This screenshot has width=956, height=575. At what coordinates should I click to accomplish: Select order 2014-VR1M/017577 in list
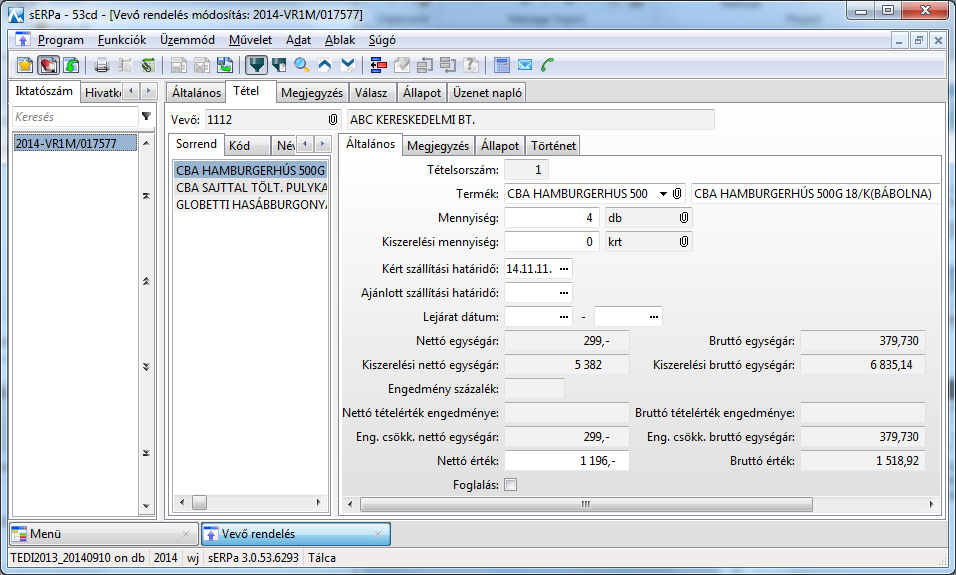(x=75, y=143)
